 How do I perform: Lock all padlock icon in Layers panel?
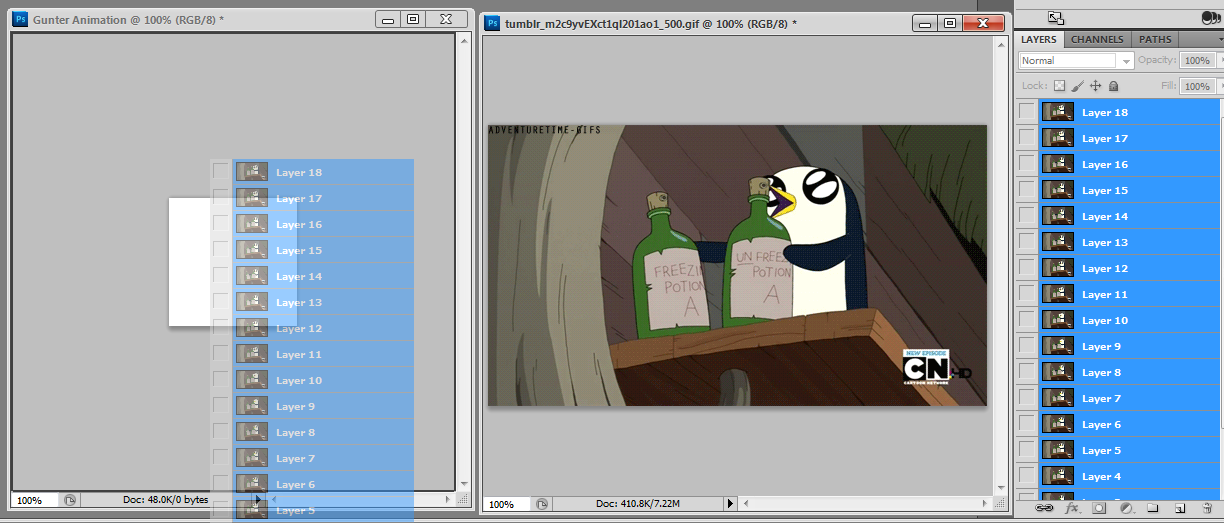[1113, 87]
